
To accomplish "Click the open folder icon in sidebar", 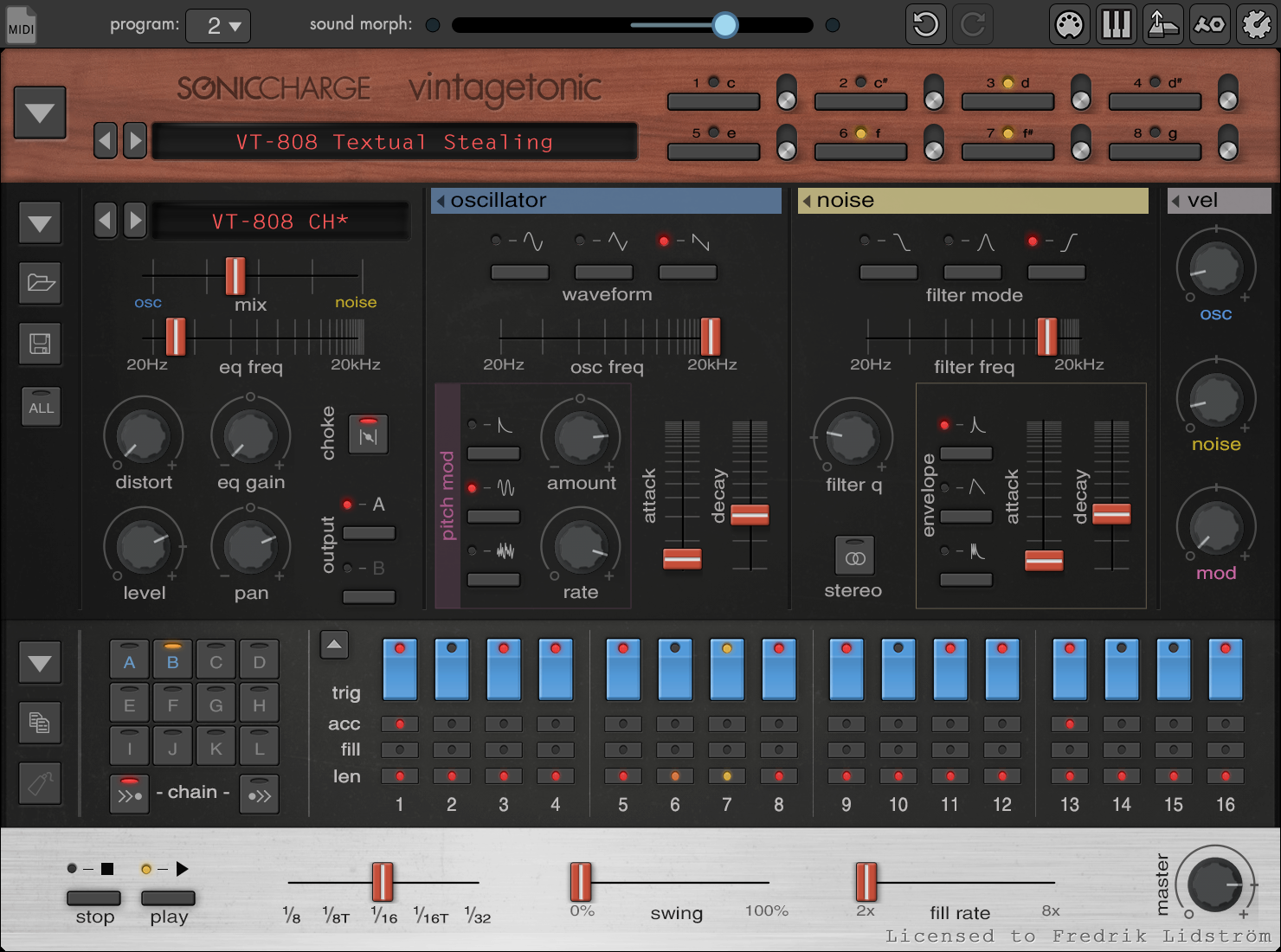I will pos(40,283).
